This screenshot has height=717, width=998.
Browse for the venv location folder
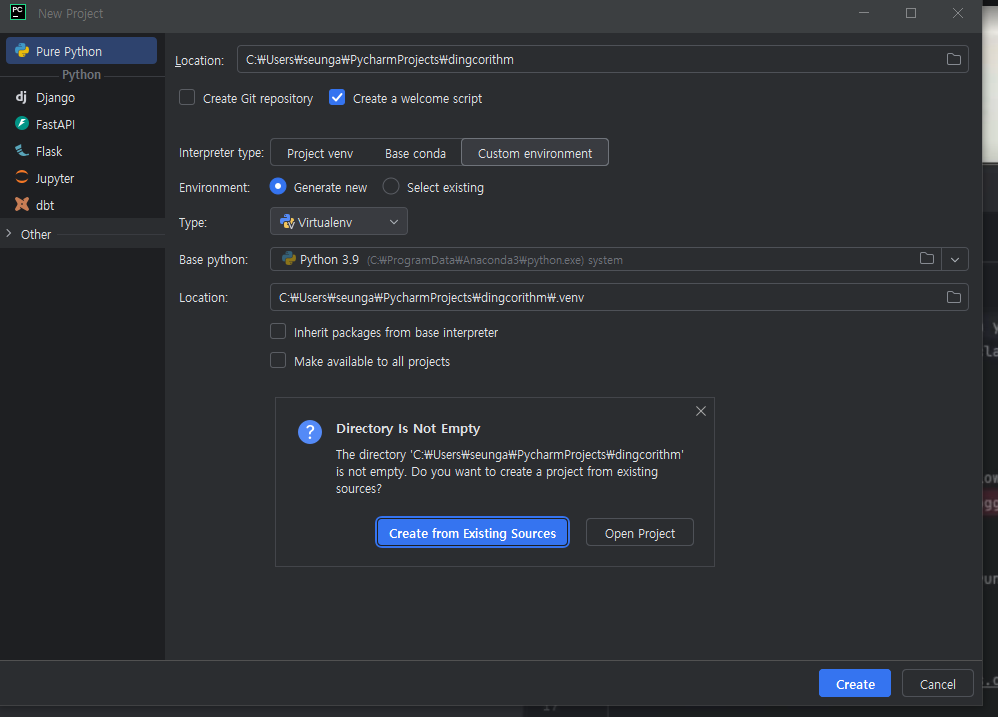[953, 297]
